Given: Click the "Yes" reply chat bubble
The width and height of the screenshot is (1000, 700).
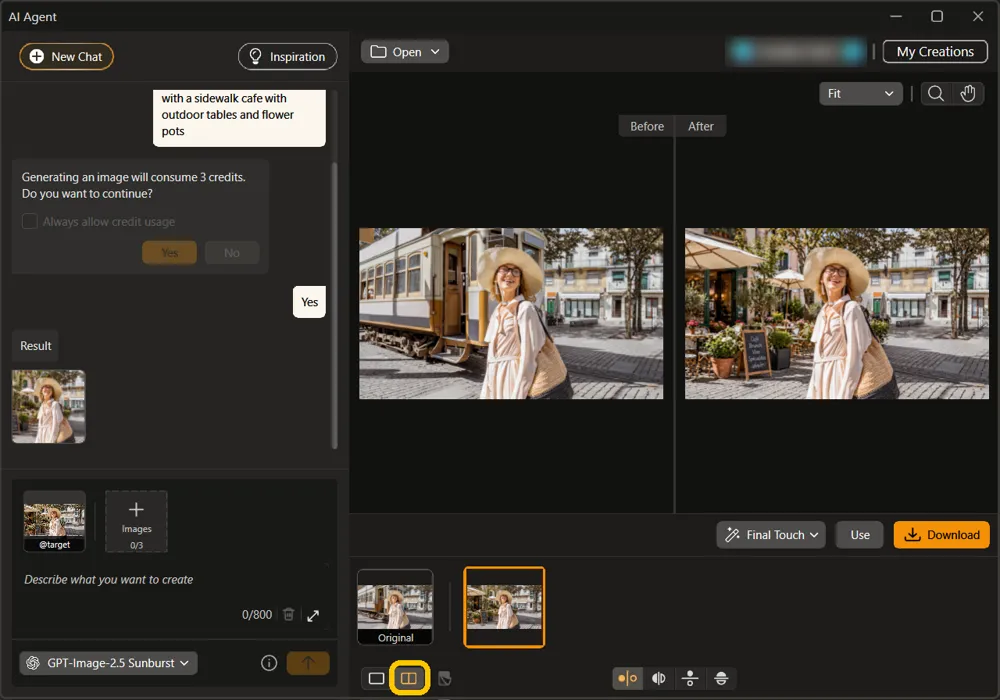Looking at the screenshot, I should coord(309,302).
